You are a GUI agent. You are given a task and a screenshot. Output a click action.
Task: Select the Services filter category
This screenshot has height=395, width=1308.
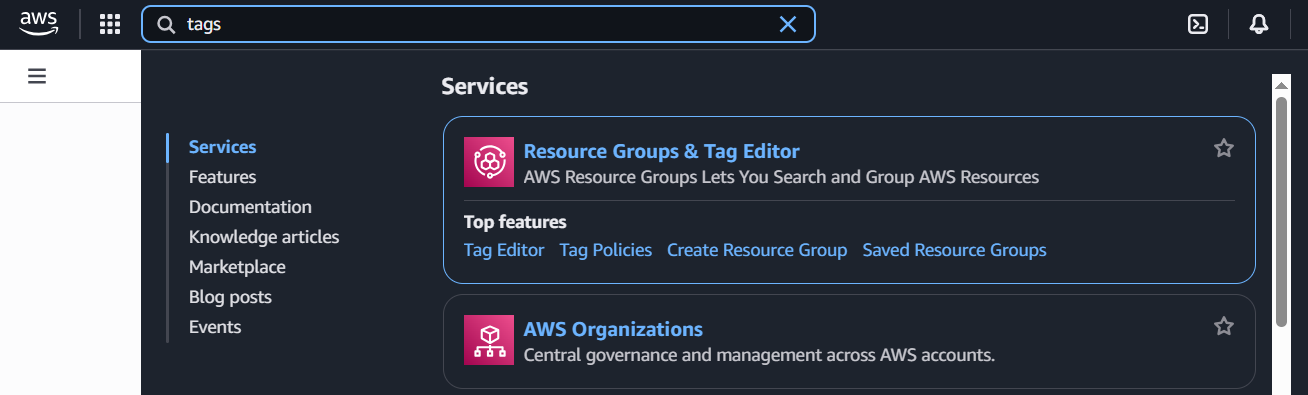222,147
